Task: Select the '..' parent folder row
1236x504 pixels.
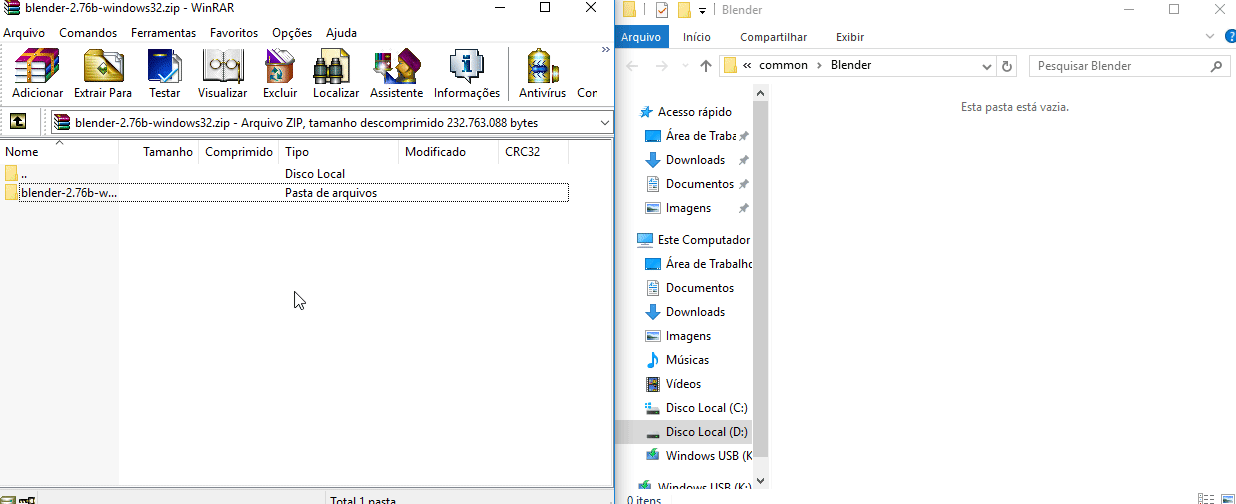Action: [285, 174]
